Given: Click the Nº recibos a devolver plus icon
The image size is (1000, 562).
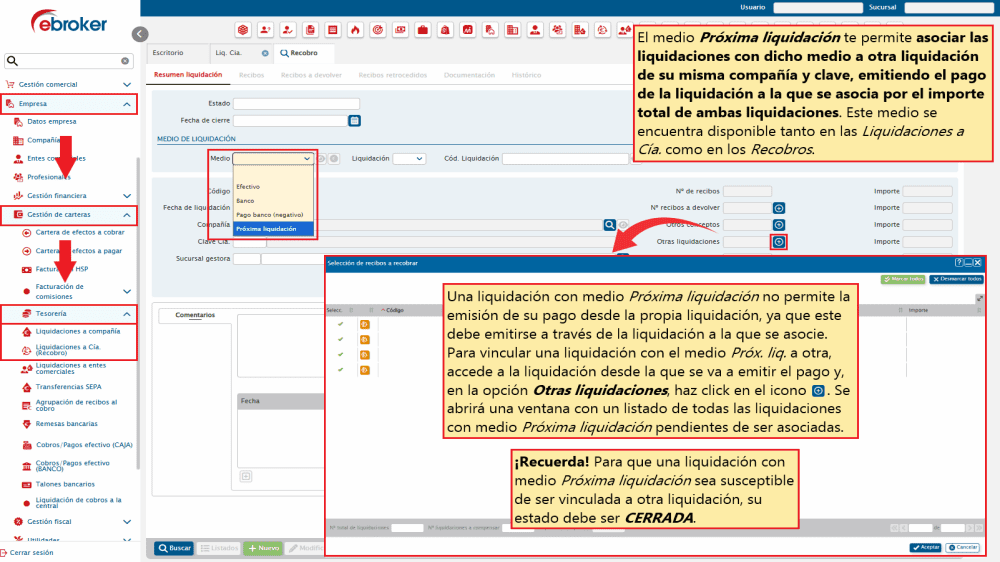Looking at the screenshot, I should click(779, 208).
